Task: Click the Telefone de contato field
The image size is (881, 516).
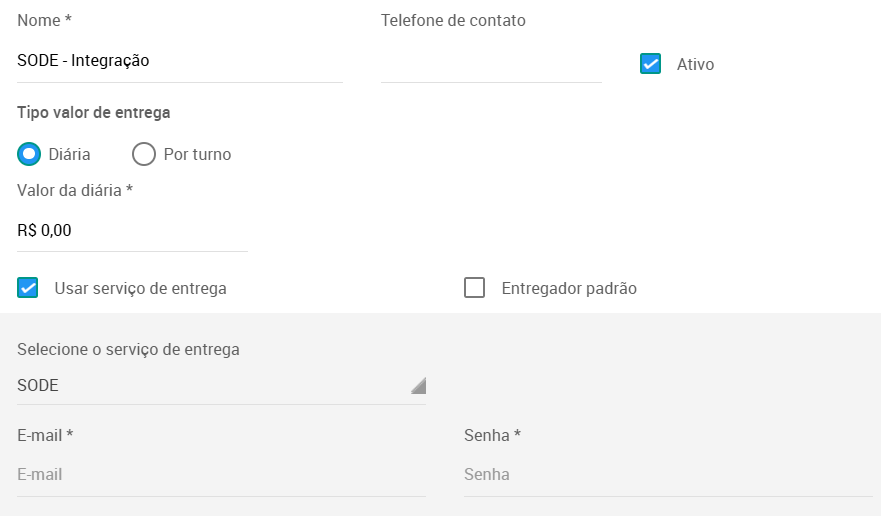Action: [x=491, y=61]
